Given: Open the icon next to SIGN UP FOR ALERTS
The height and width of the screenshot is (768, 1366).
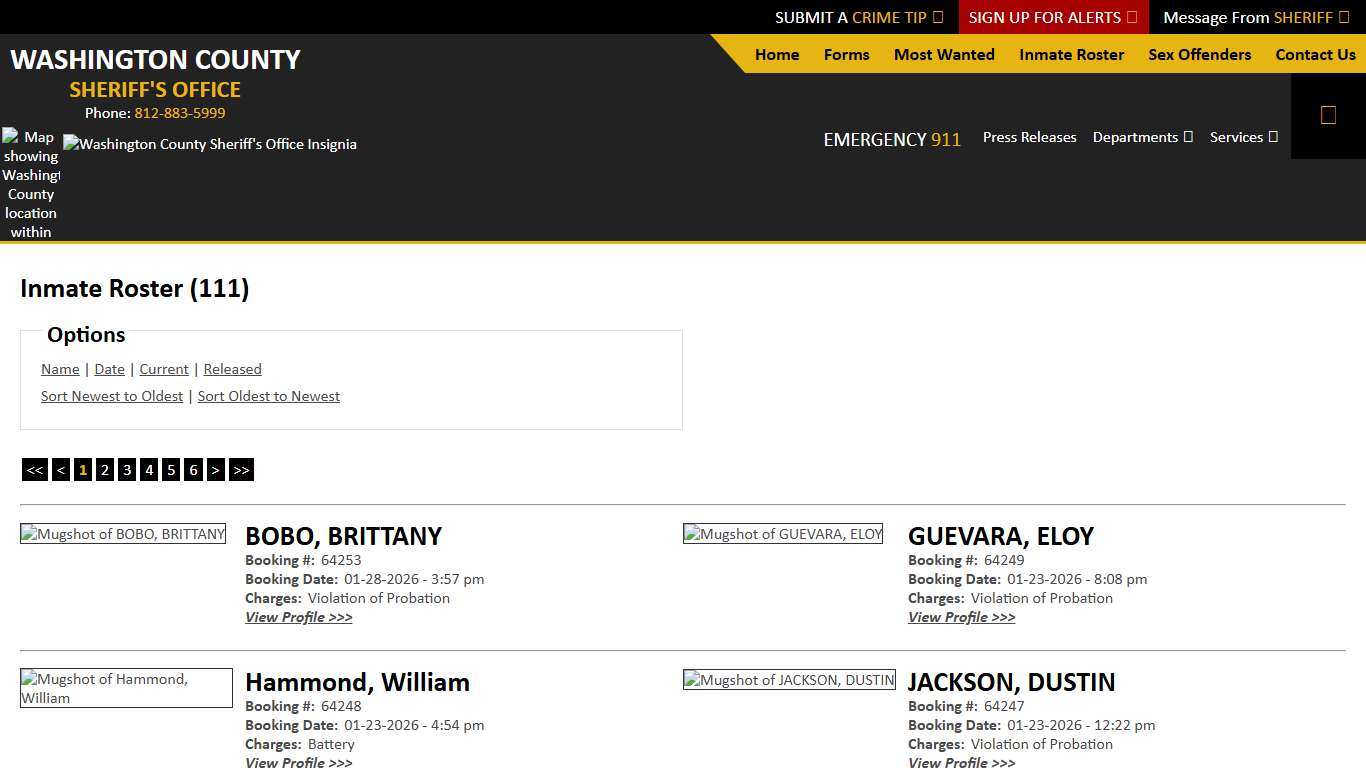Looking at the screenshot, I should 1131,17.
